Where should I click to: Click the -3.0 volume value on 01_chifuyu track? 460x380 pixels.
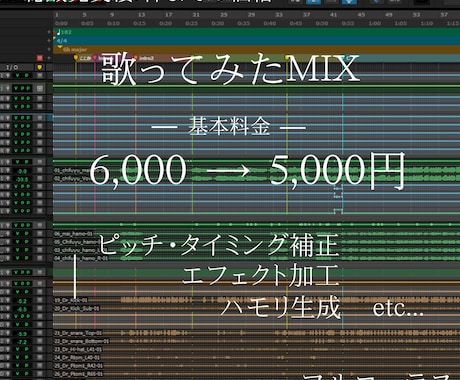pyautogui.click(x=22, y=171)
